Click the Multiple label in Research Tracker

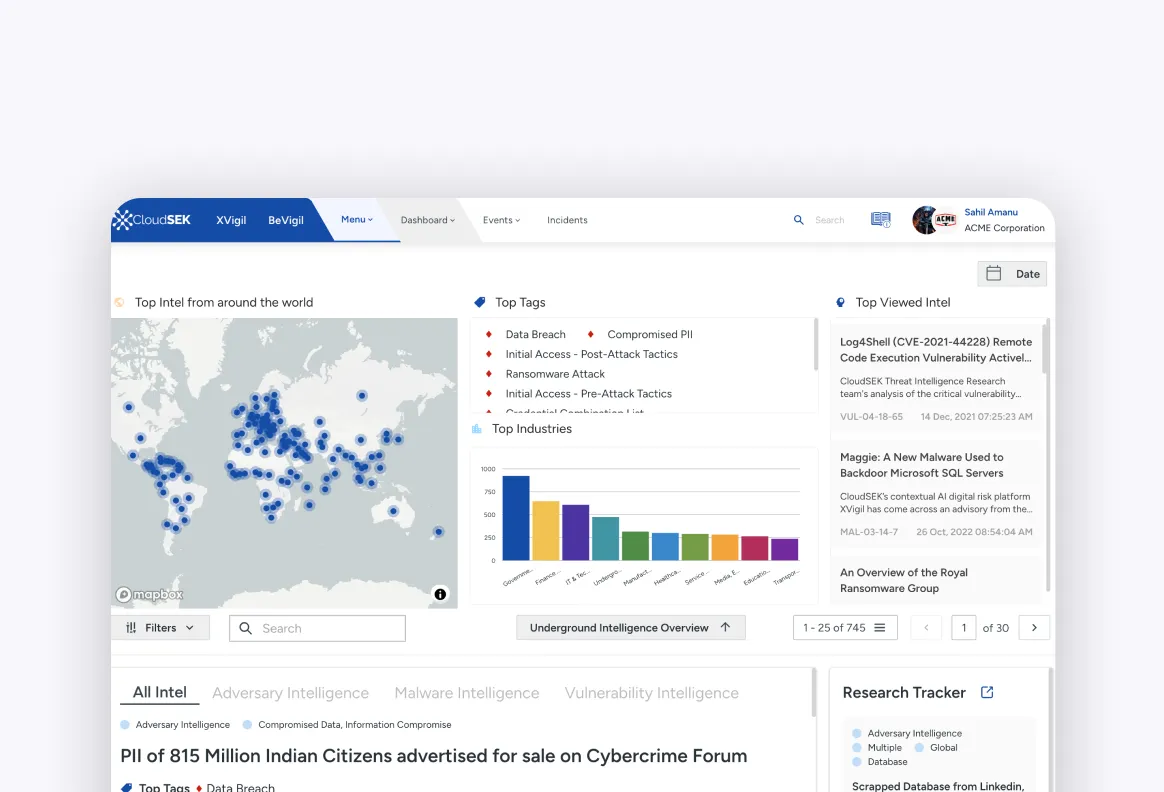[x=885, y=748]
